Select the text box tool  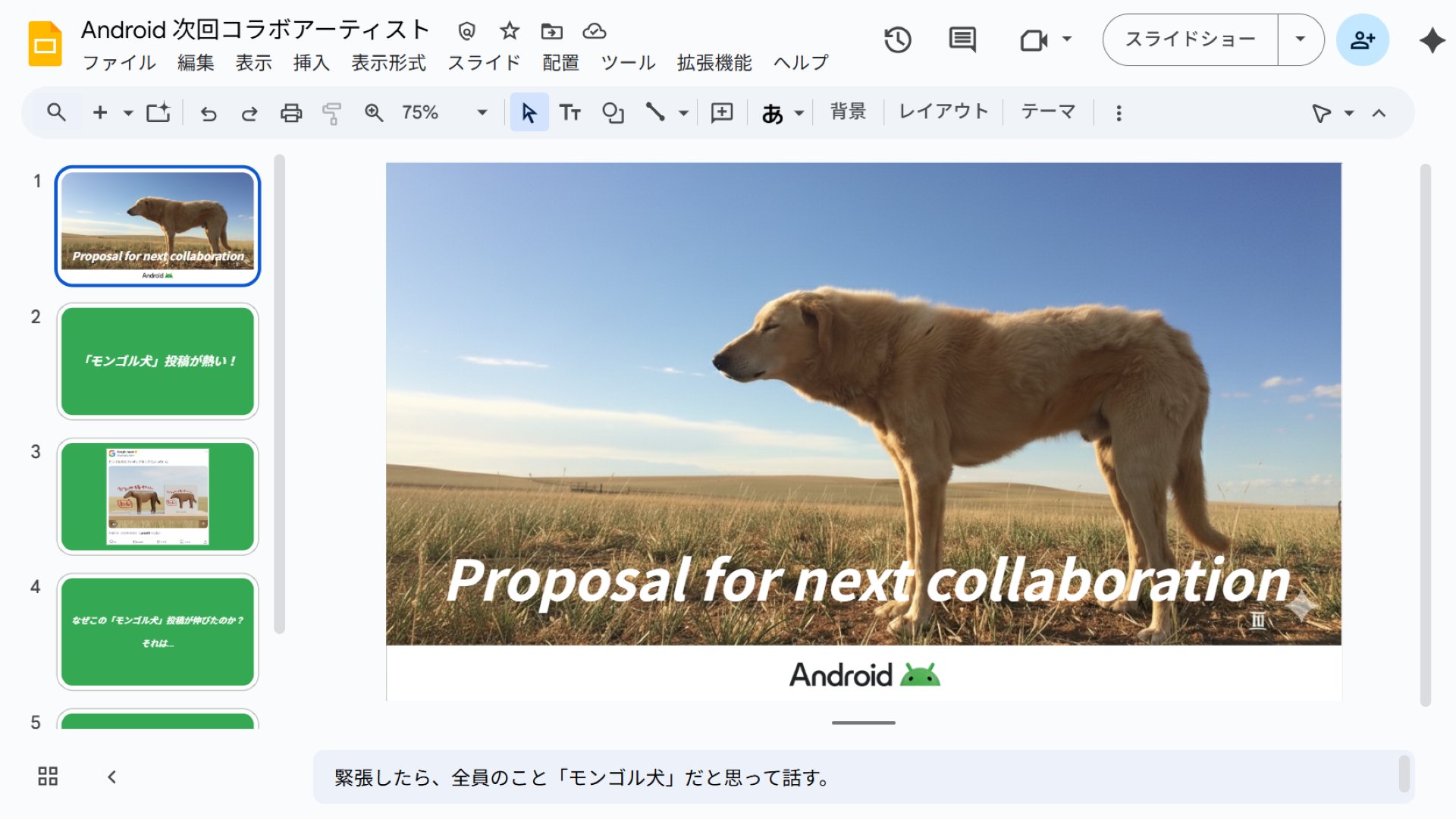tap(570, 113)
